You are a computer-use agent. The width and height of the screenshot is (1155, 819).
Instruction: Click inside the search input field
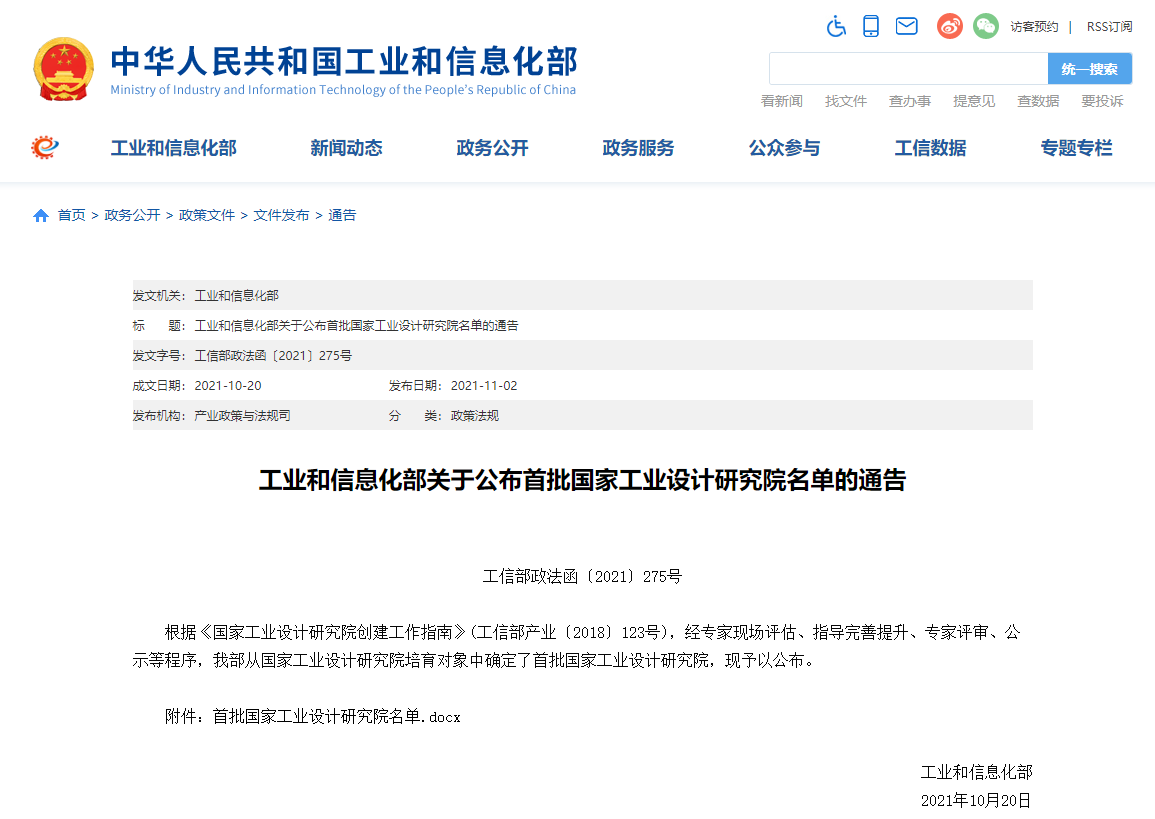tap(905, 68)
